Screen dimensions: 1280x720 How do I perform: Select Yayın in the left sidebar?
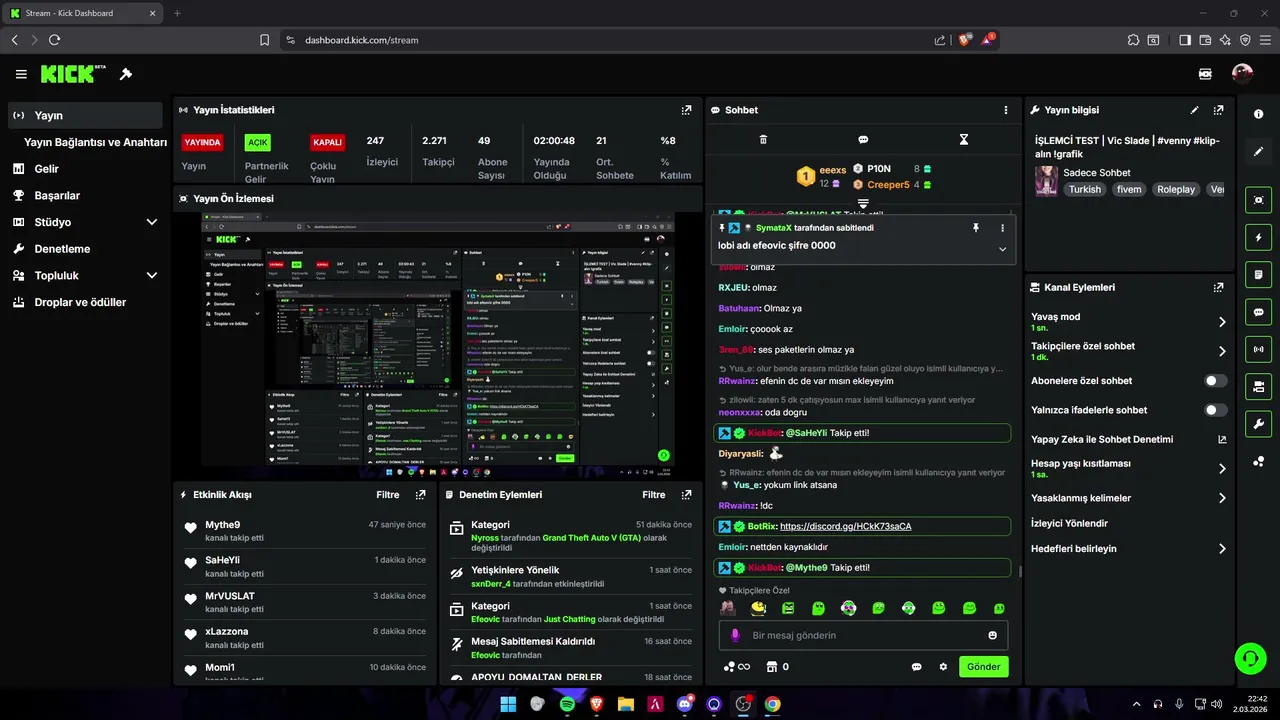point(84,115)
